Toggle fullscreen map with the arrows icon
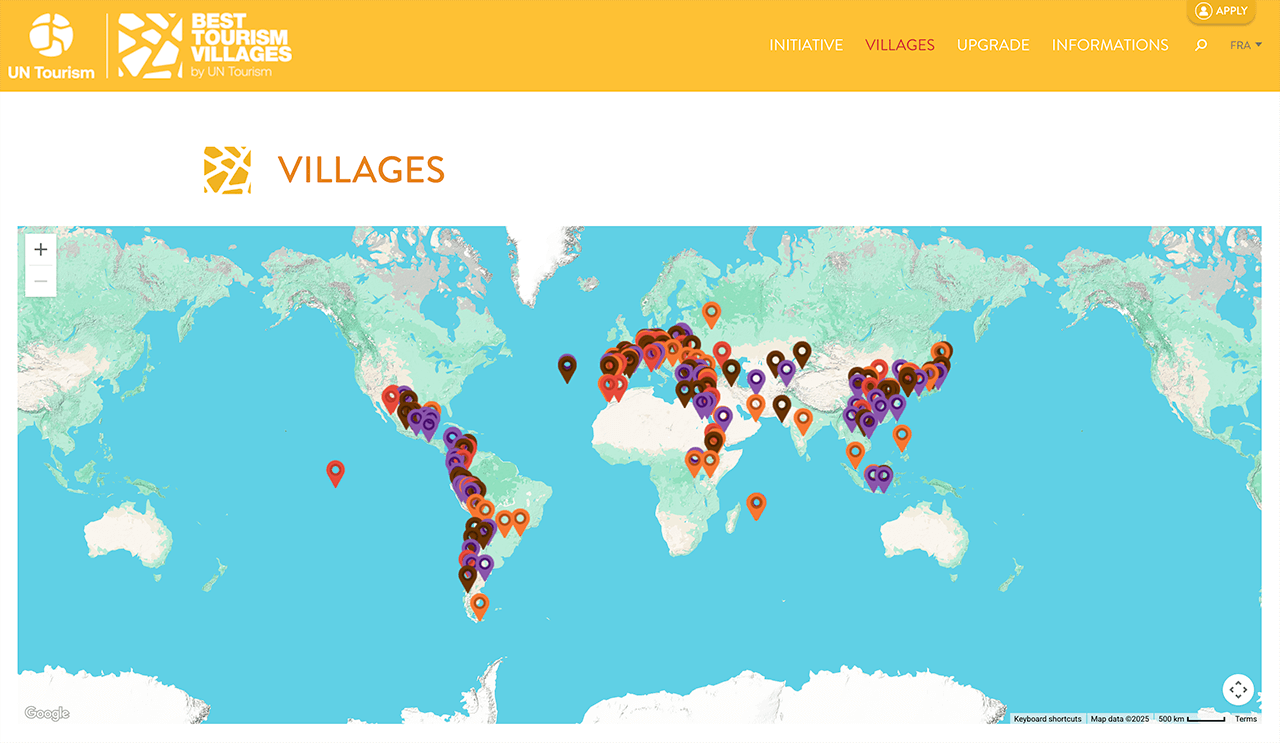This screenshot has width=1280, height=743. click(1238, 689)
